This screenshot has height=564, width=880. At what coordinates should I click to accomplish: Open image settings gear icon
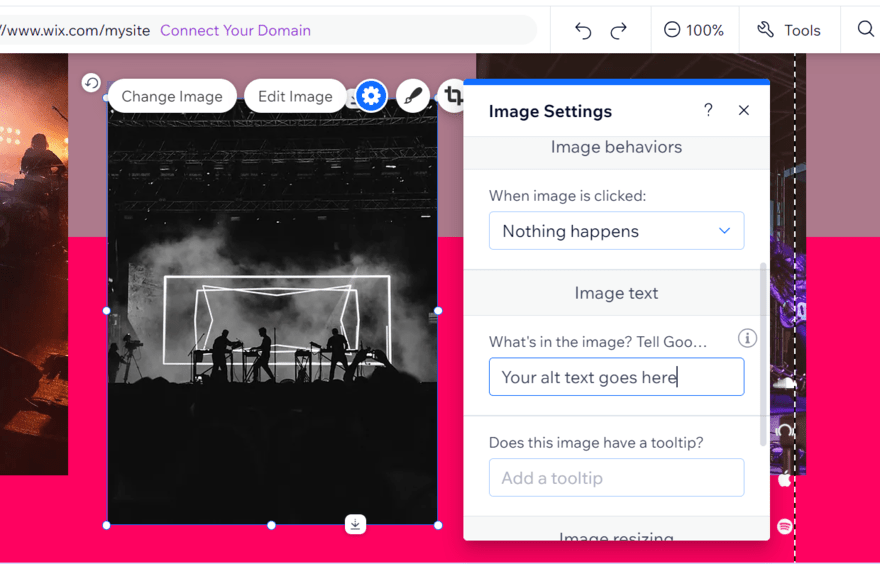click(371, 96)
